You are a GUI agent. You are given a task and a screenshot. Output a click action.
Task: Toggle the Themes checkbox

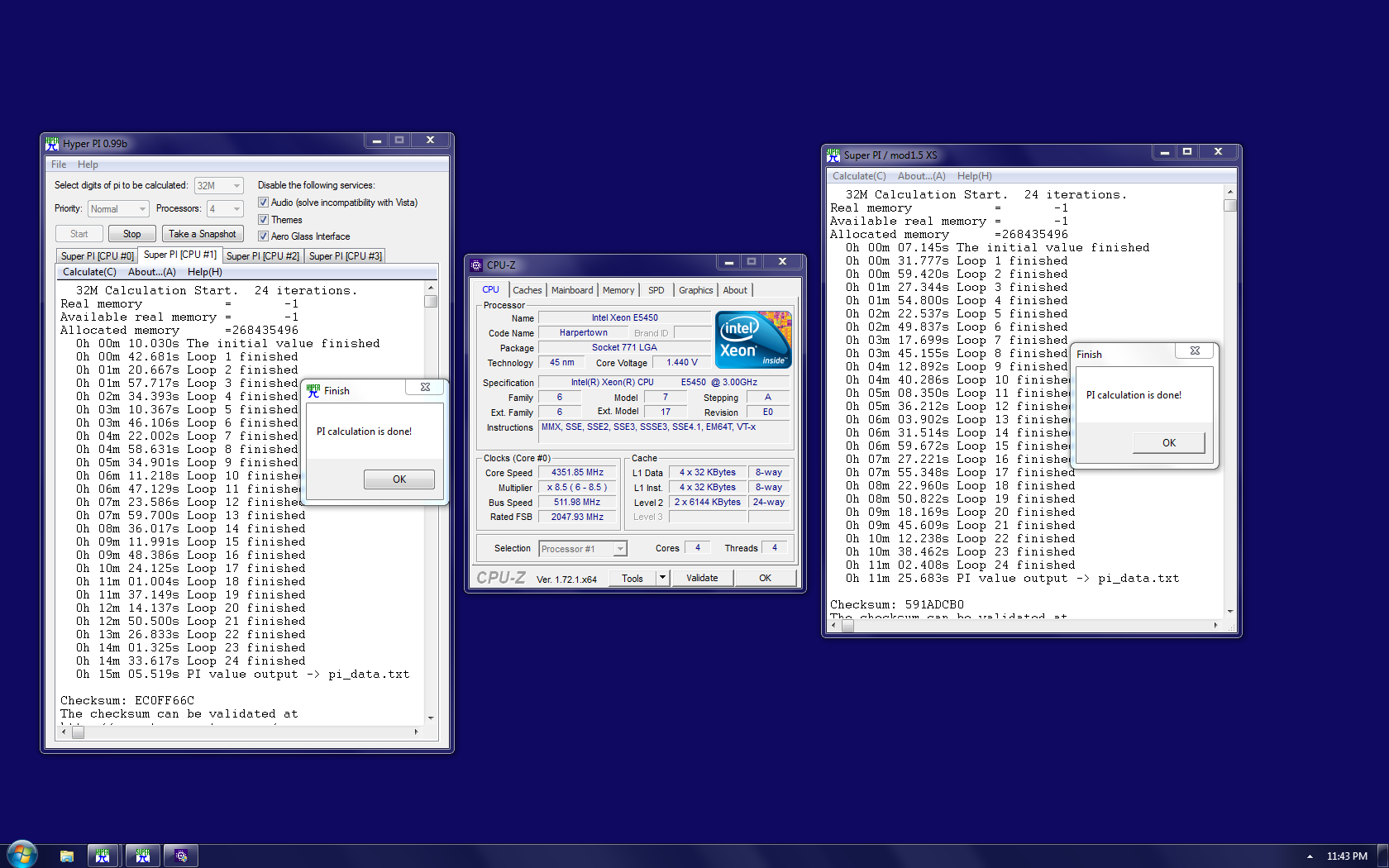click(x=263, y=220)
